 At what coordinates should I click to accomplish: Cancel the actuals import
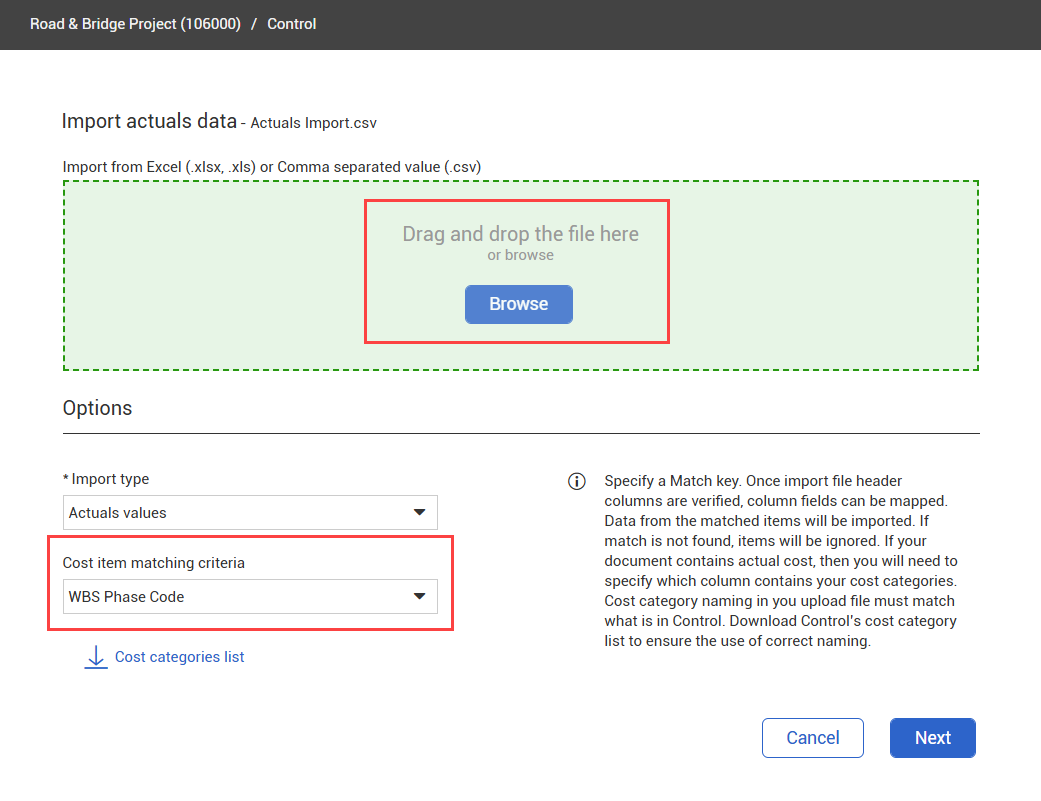812,738
